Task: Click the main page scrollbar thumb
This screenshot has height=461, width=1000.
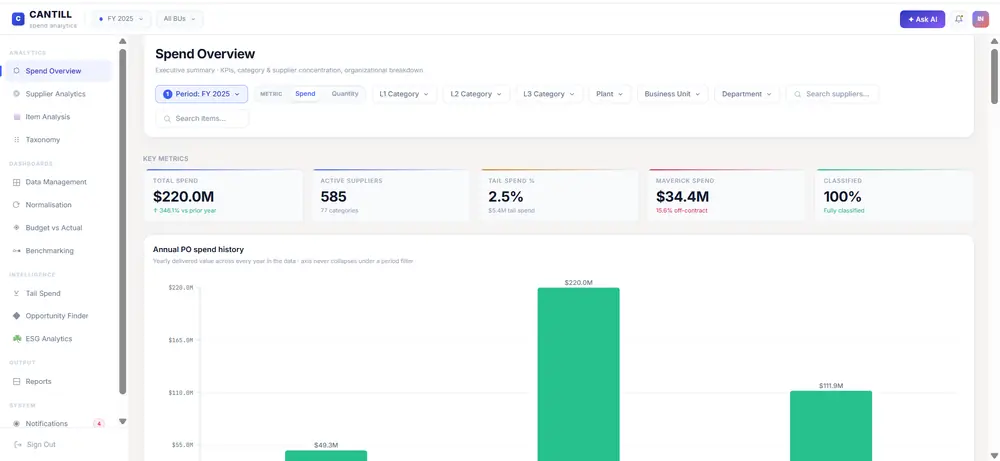Action: coord(994,76)
